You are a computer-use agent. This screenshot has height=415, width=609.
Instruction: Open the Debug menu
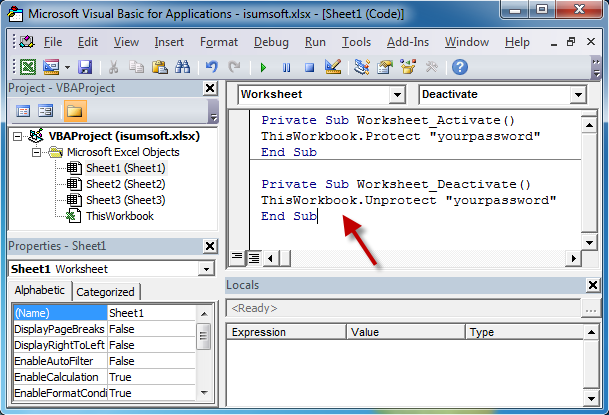271,42
